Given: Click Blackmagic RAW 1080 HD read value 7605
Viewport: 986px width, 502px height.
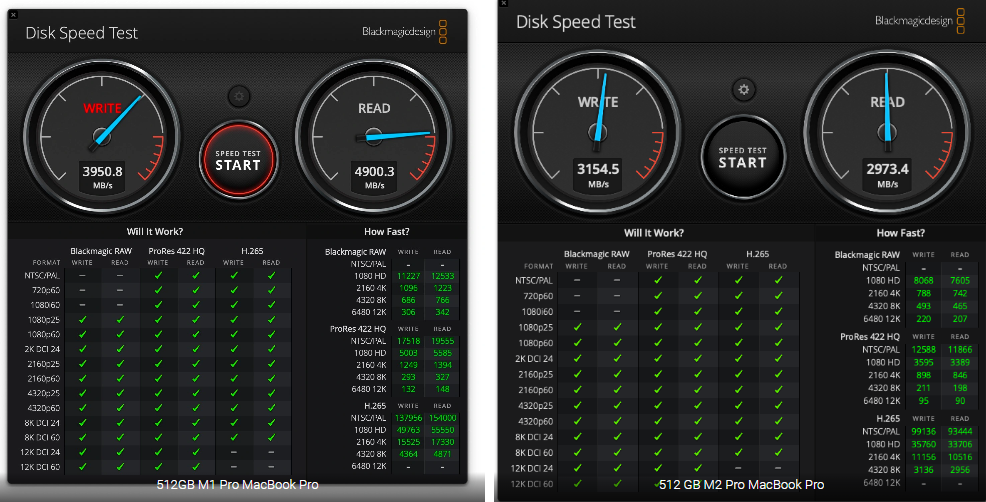Looking at the screenshot, I should [960, 281].
